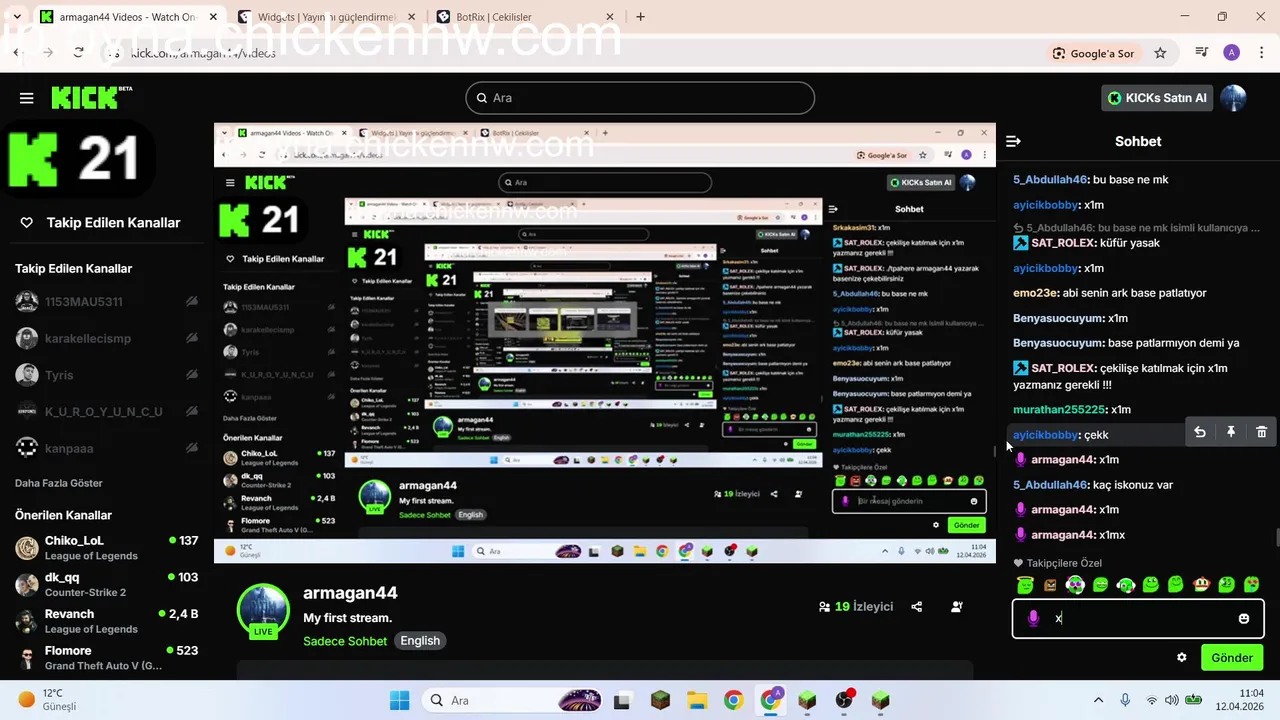Insert the monkey emote
The height and width of the screenshot is (720, 1280).
point(1201,585)
